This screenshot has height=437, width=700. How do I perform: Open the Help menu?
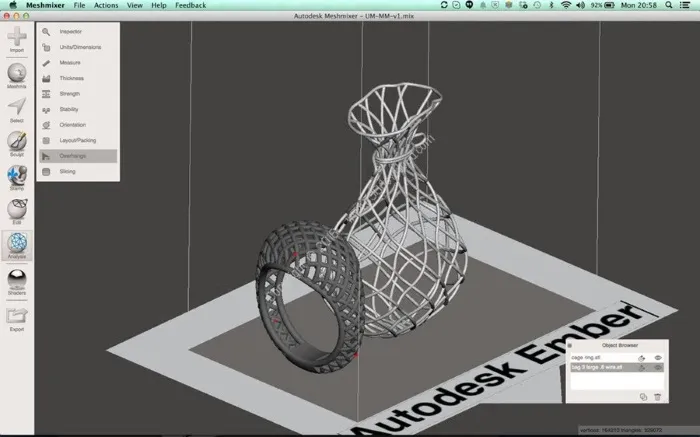(158, 5)
